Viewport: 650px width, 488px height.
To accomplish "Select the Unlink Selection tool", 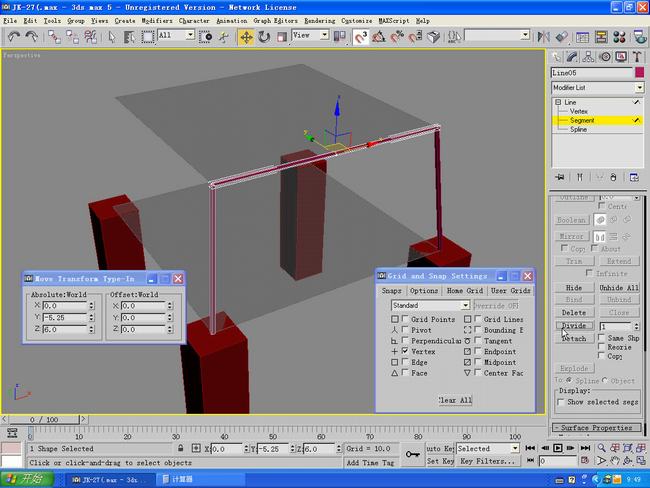I will click(x=72, y=37).
